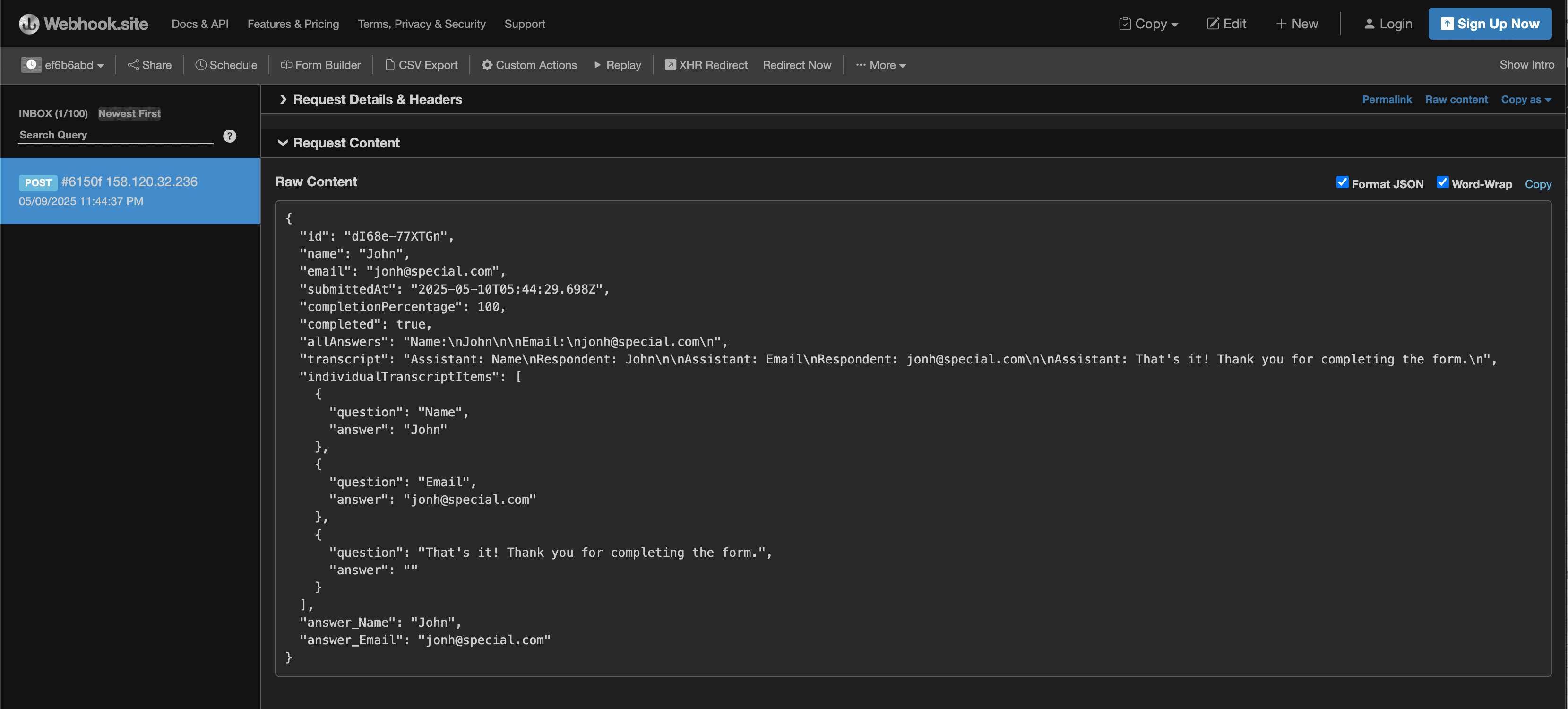Replay the selected request

(617, 64)
